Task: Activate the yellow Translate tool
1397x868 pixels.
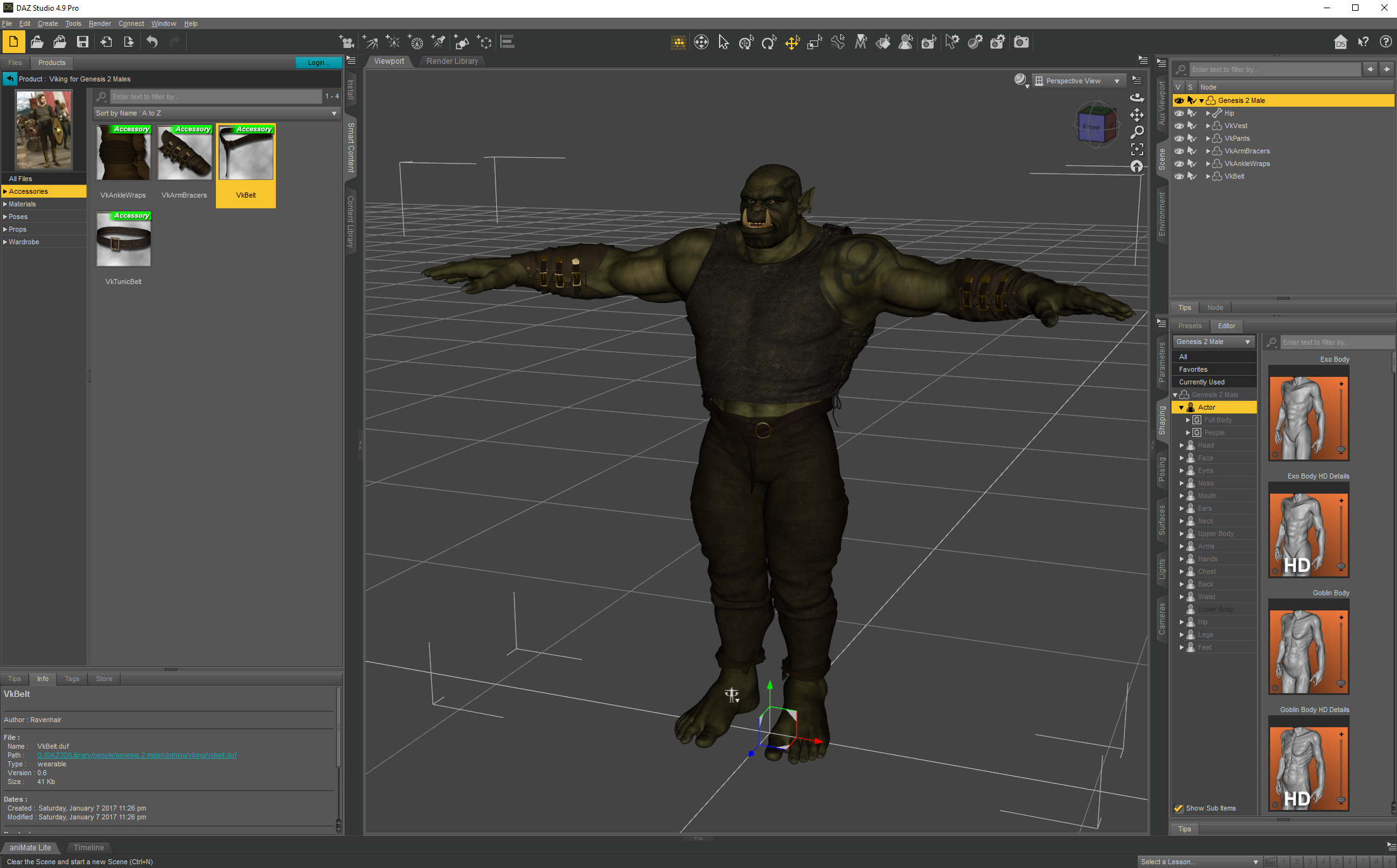Action: pyautogui.click(x=792, y=42)
